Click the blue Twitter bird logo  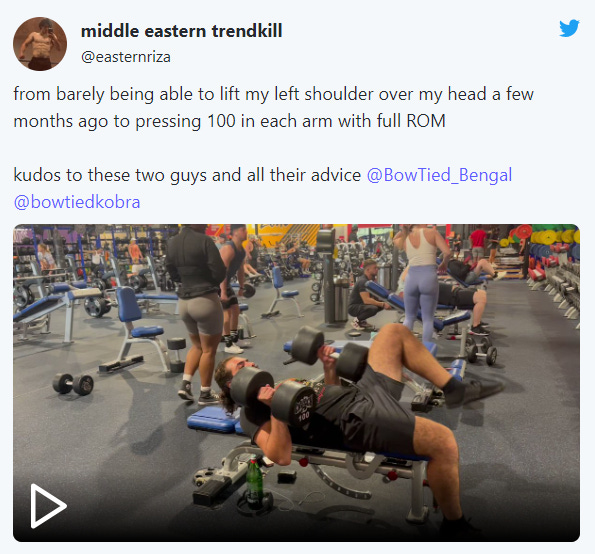[x=569, y=28]
